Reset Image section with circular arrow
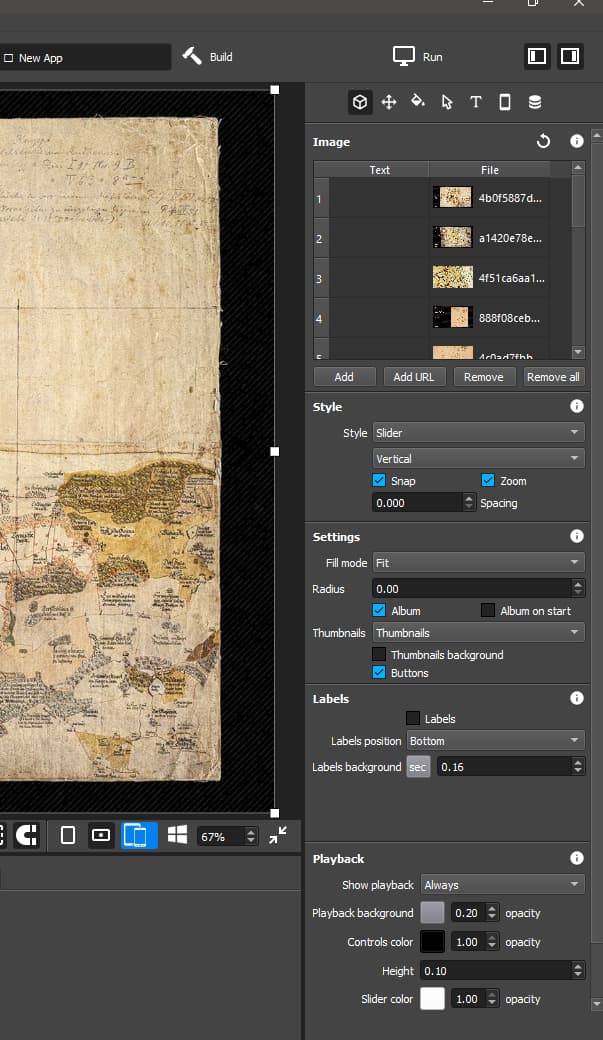This screenshot has height=1040, width=603. click(x=543, y=141)
